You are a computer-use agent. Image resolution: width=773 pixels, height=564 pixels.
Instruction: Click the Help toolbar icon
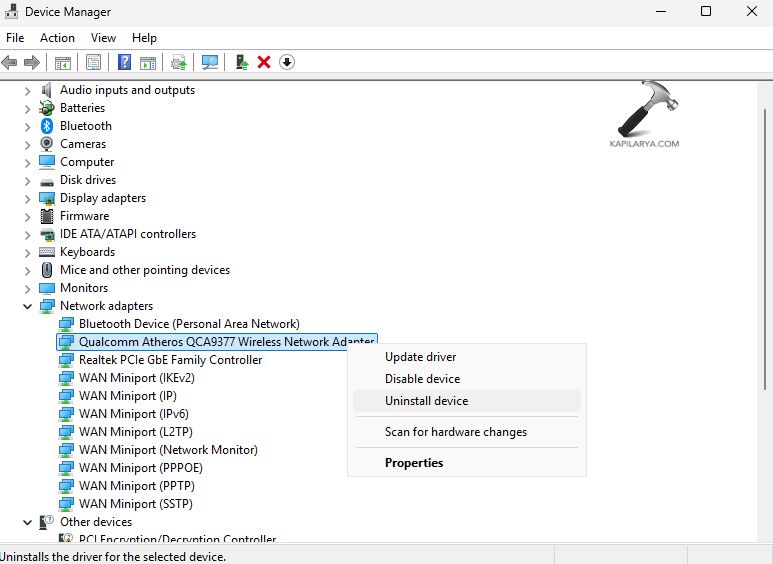[x=124, y=62]
